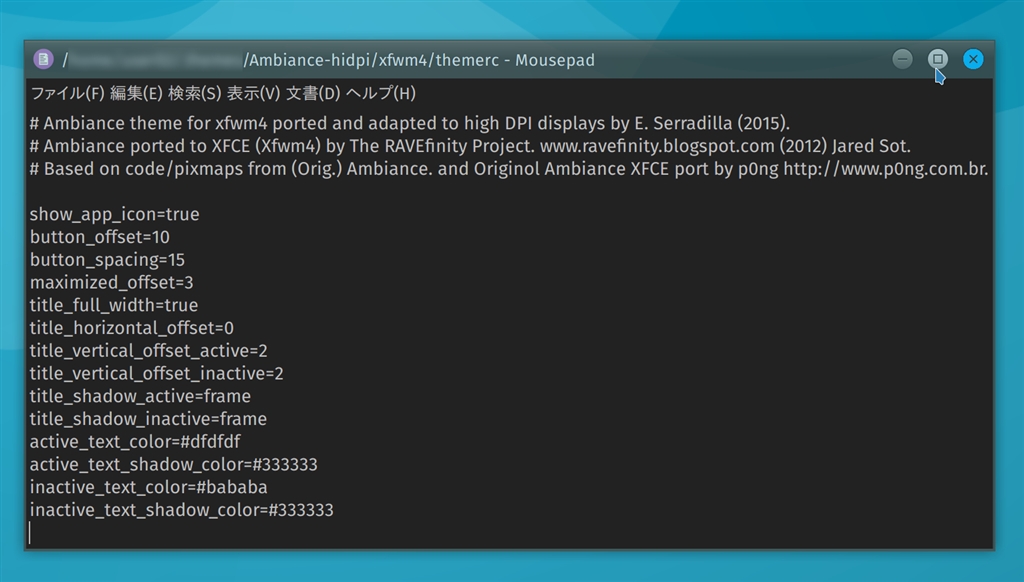Open the 文書(D) menu
The height and width of the screenshot is (582, 1024).
click(313, 94)
